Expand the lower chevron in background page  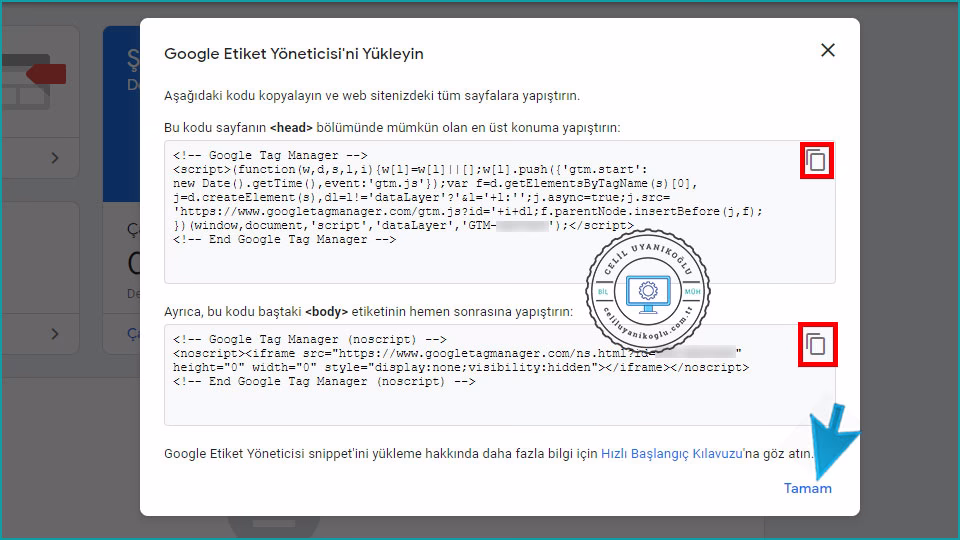[55, 334]
